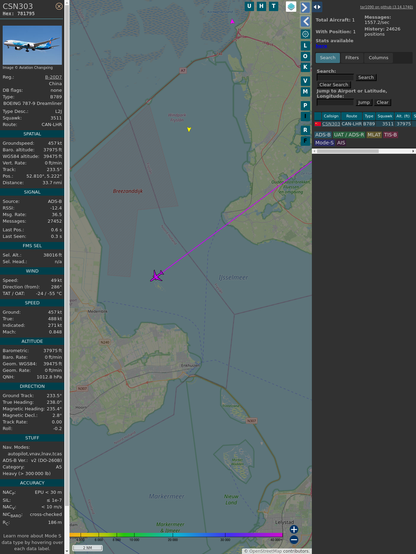Click left-arrow sidebar shrink button

tap(305, 22)
